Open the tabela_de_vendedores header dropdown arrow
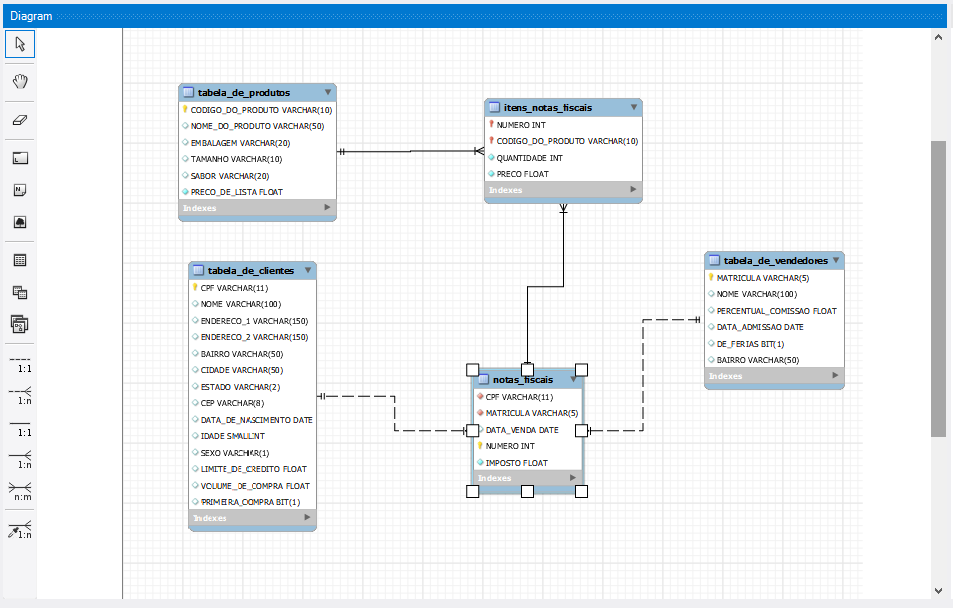This screenshot has width=953, height=608. click(836, 260)
